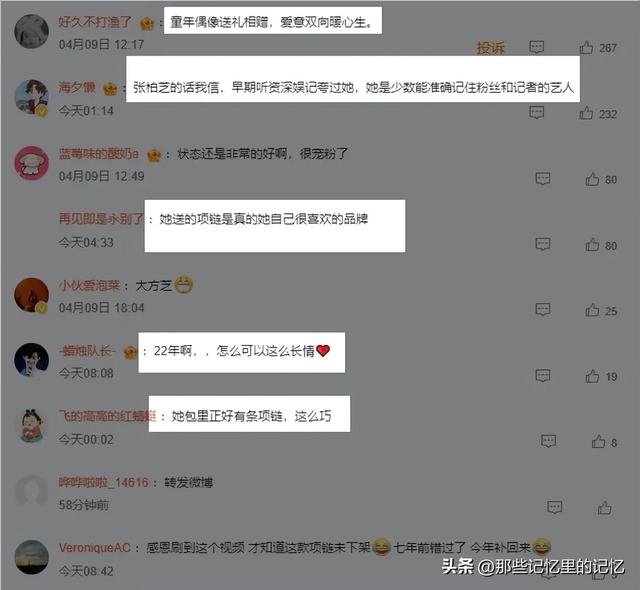Open reply icon on 转发微博 comment
The width and height of the screenshot is (640, 590).
[x=554, y=507]
